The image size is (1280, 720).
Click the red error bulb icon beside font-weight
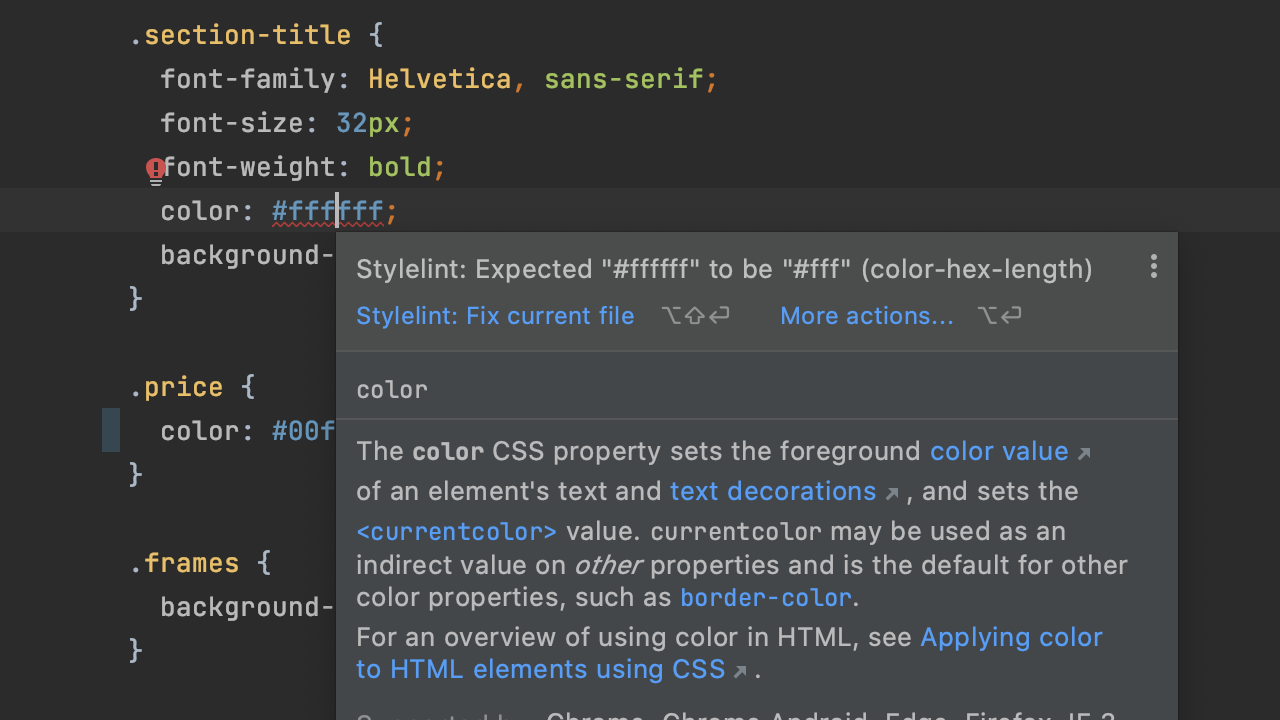click(x=155, y=172)
